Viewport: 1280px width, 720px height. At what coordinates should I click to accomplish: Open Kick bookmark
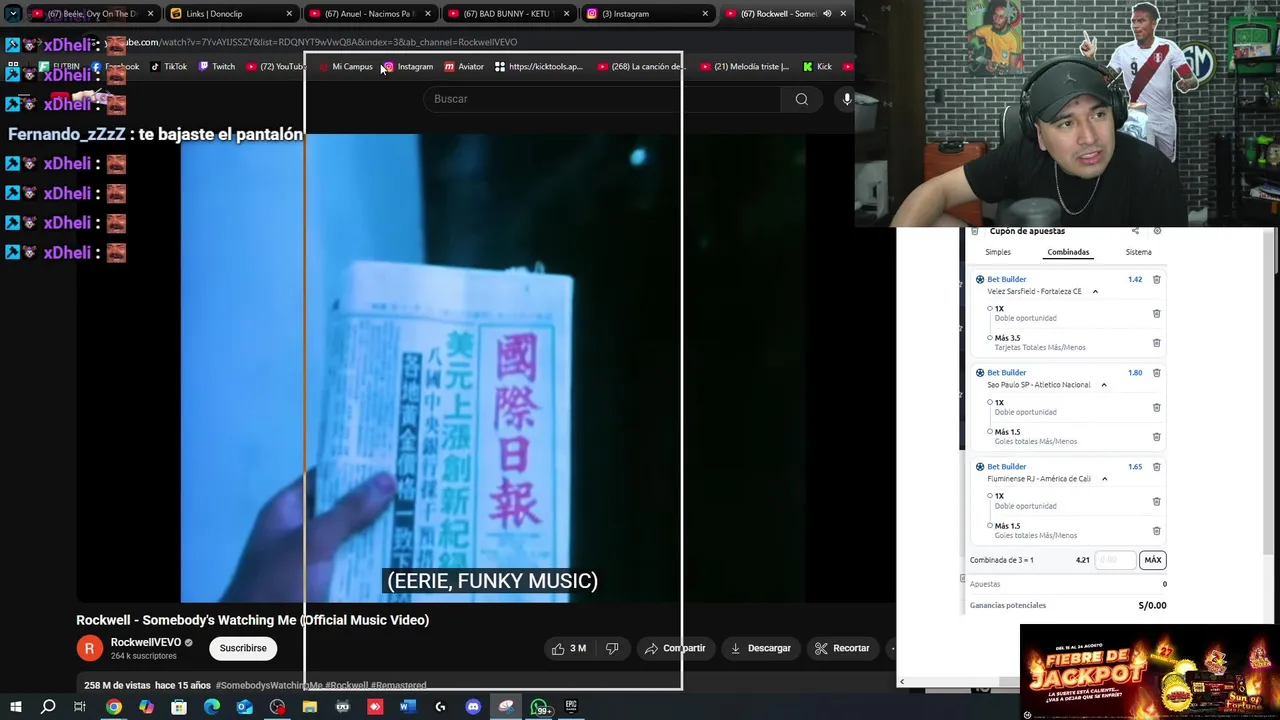818,67
